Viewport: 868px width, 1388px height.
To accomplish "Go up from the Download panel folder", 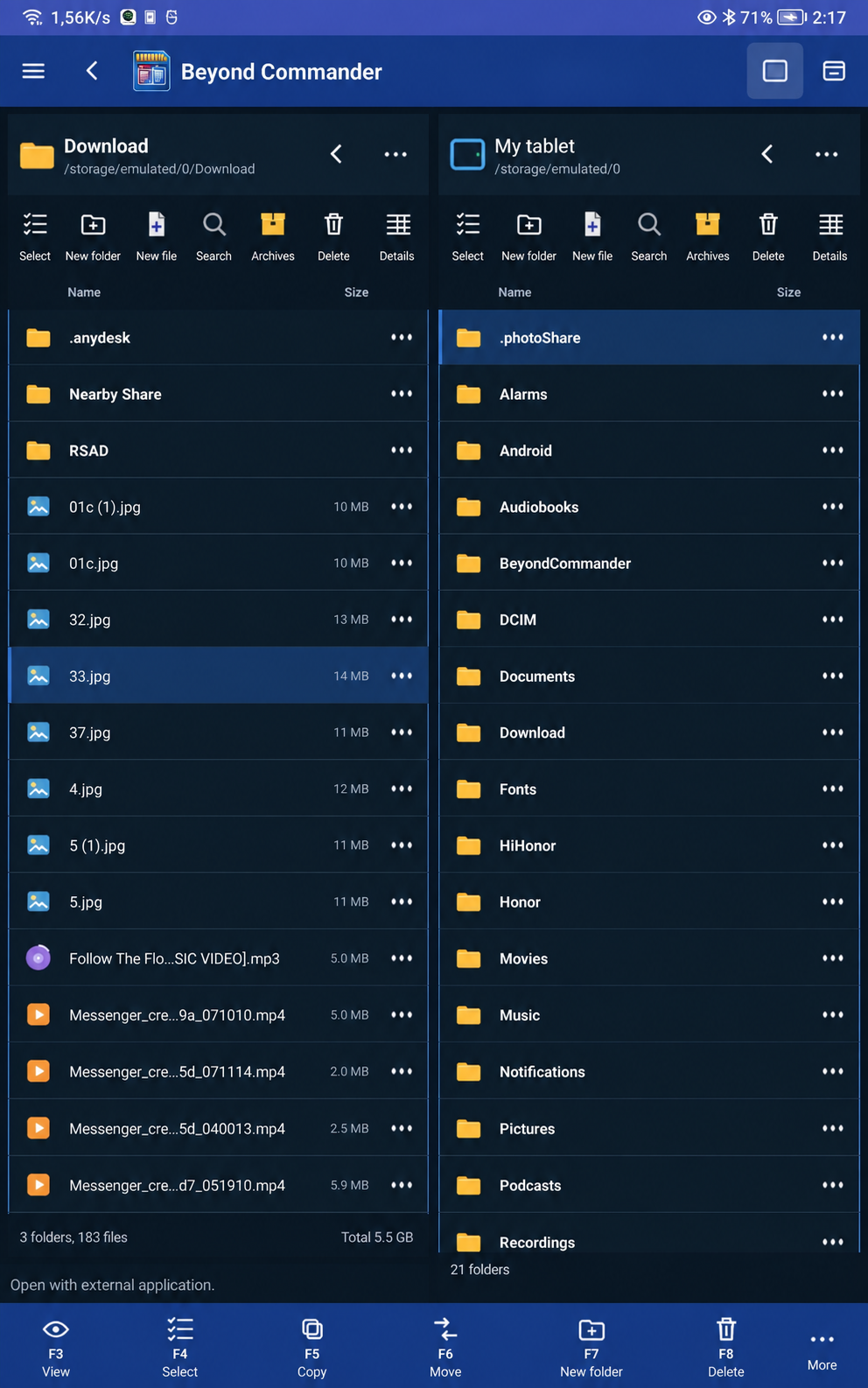I will click(x=336, y=154).
